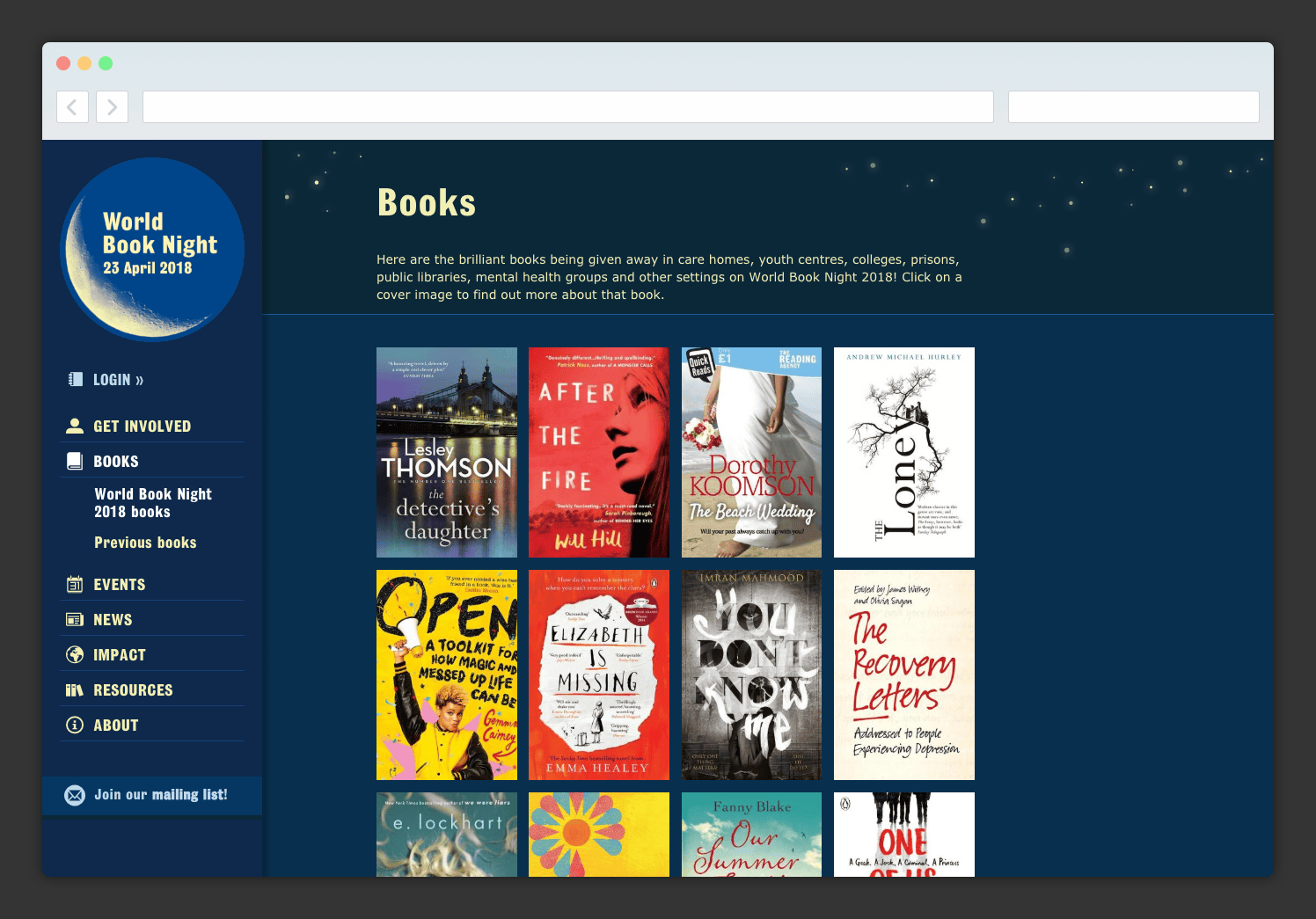
Task: Open the LOGIN menu link
Action: pyautogui.click(x=119, y=380)
